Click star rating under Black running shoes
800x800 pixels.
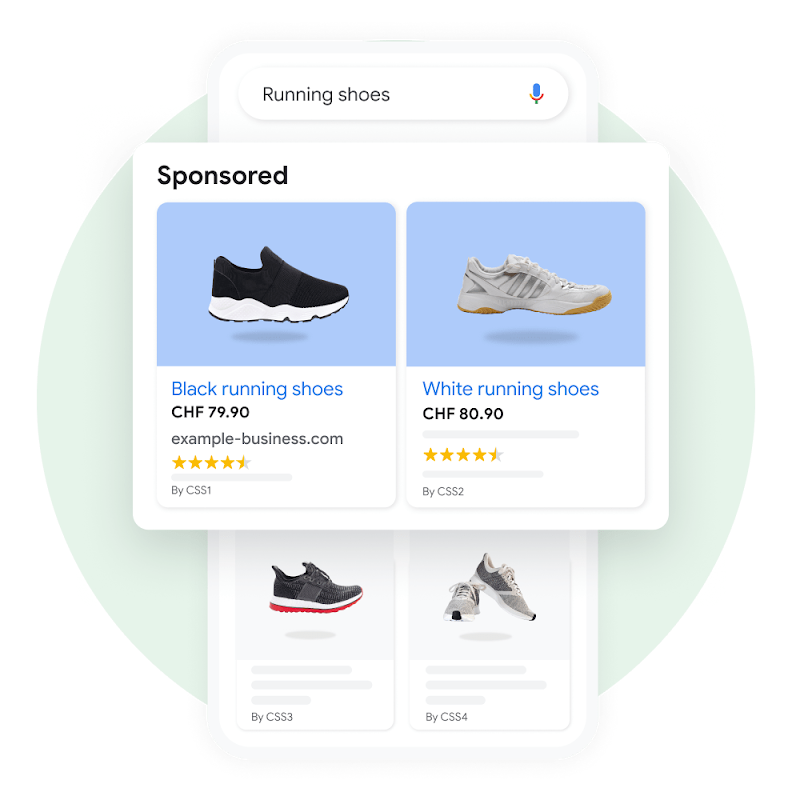tap(211, 463)
